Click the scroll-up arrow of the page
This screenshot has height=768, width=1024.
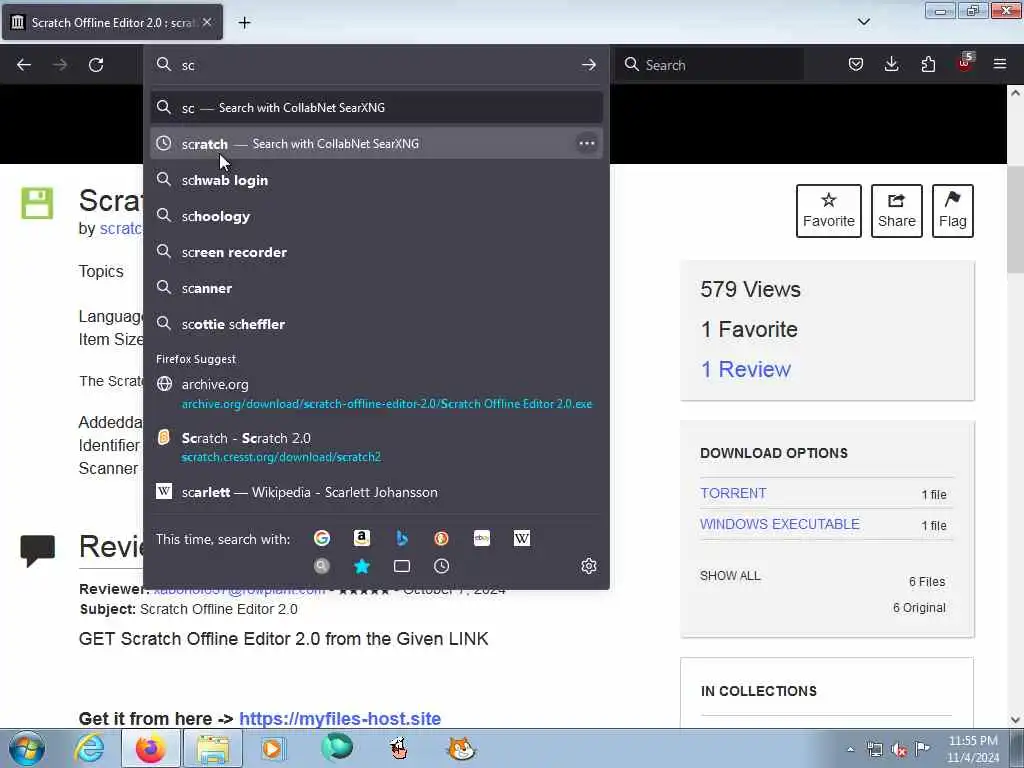coord(1015,93)
